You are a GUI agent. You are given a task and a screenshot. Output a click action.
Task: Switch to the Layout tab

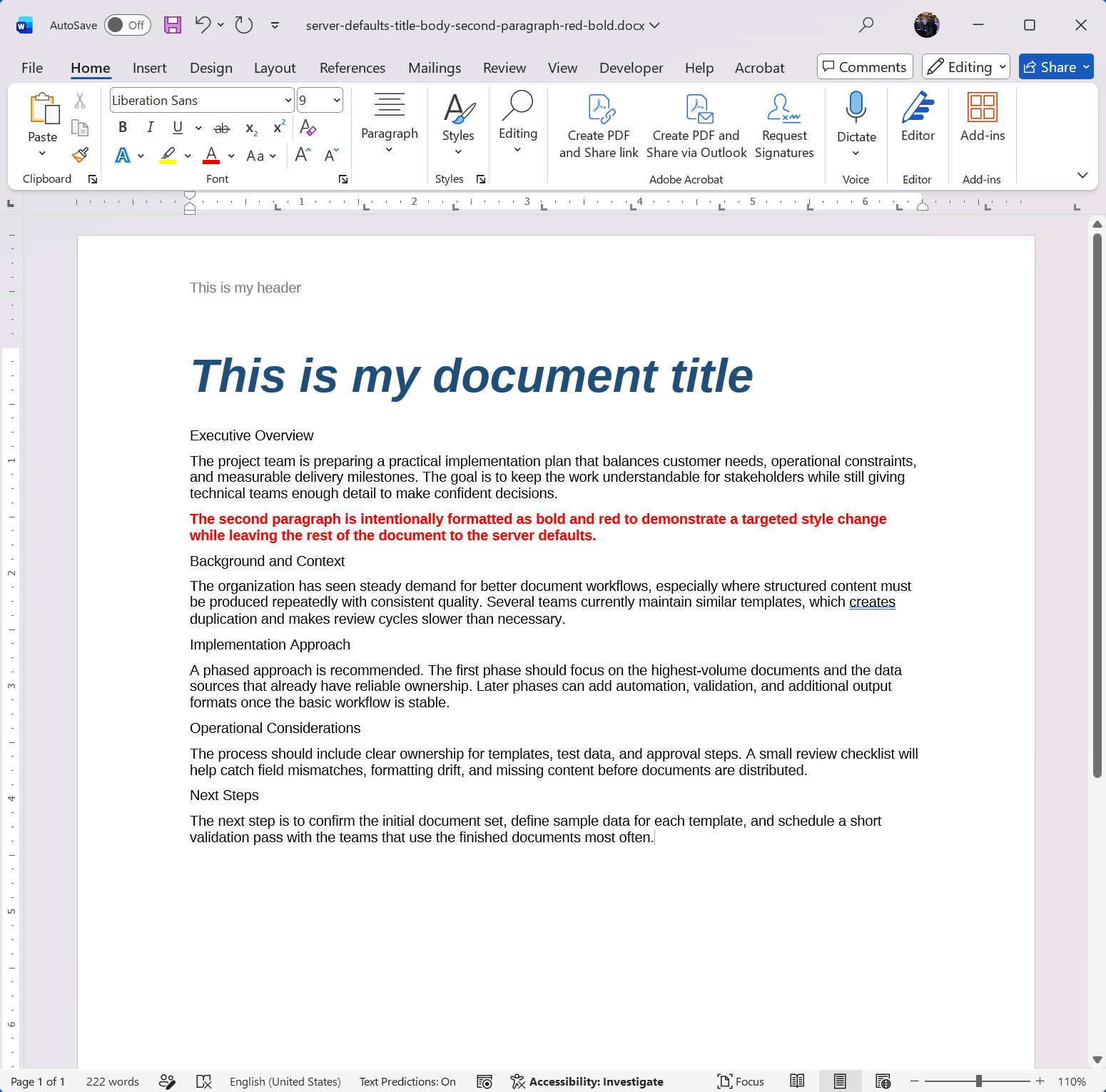[x=275, y=68]
